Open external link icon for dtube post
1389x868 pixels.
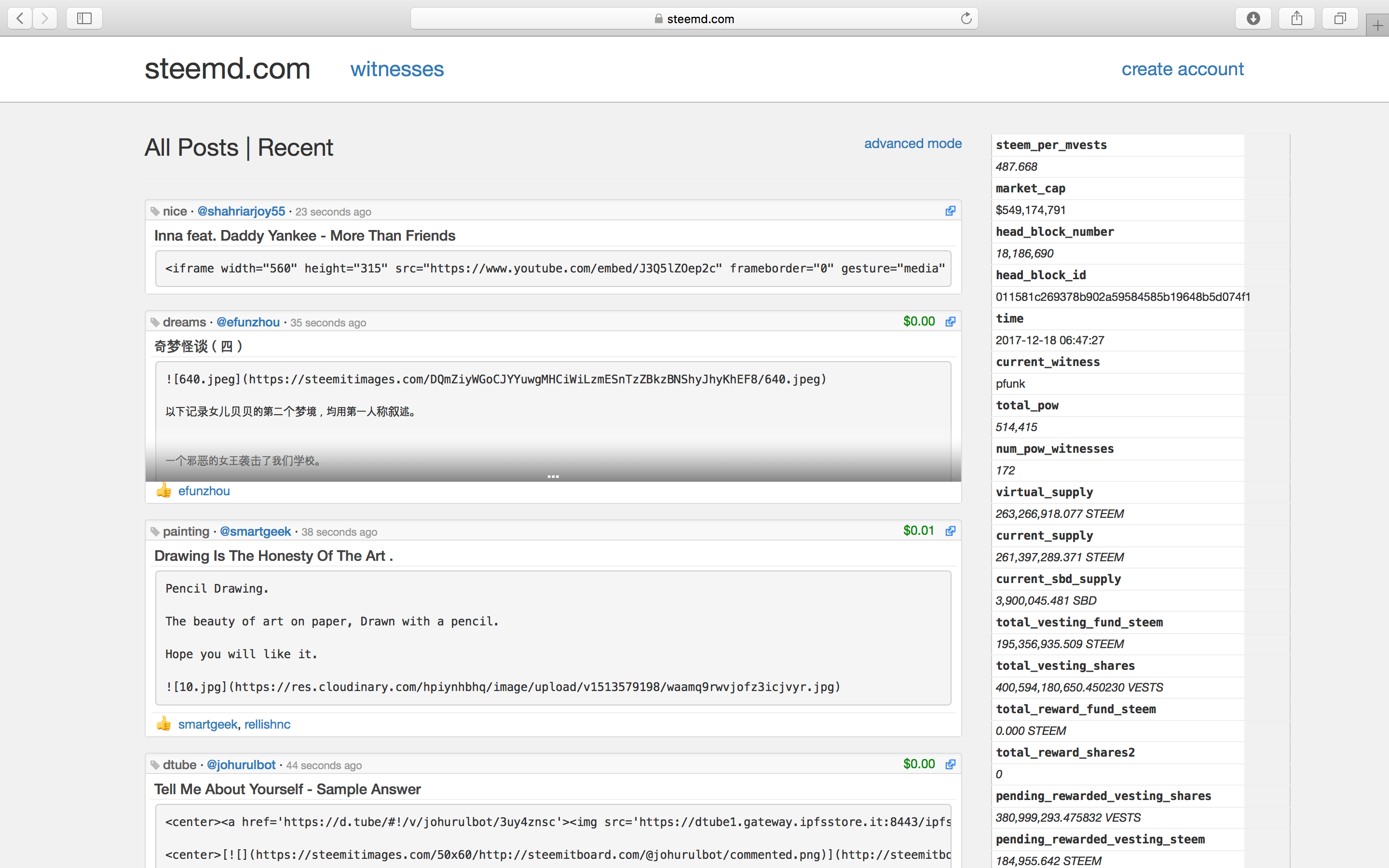pyautogui.click(x=951, y=764)
